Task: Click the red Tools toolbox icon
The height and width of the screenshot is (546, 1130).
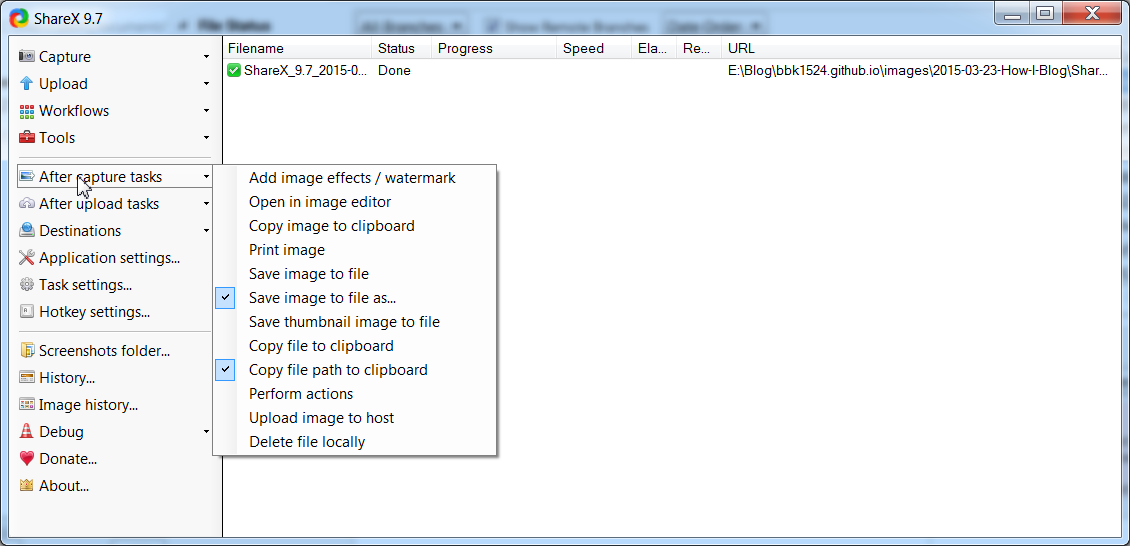Action: [27, 138]
